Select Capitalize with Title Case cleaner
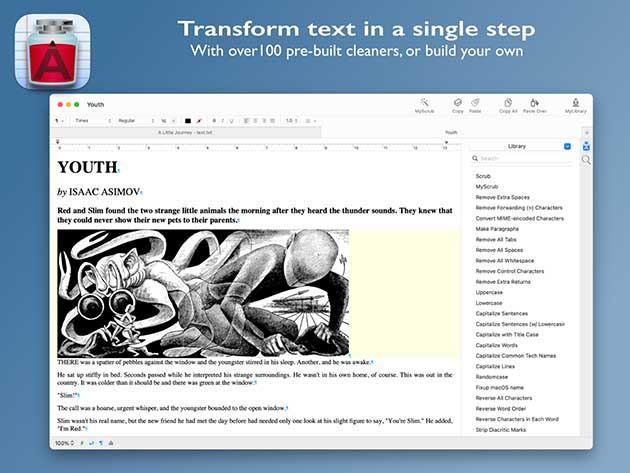 point(507,334)
